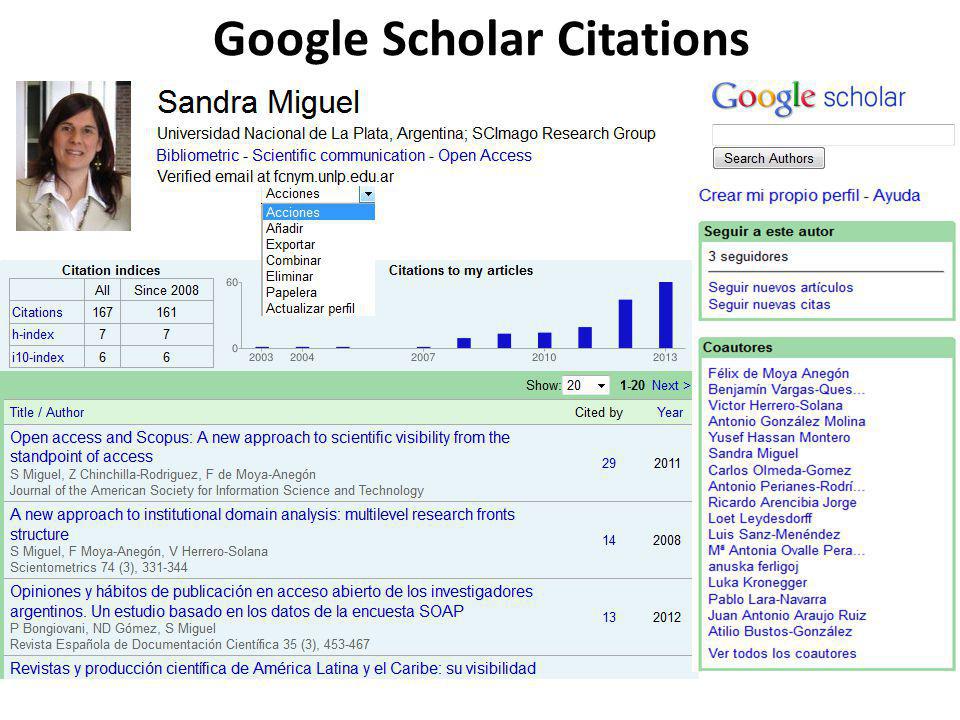
Task: Open the Open Access interest link
Action: pyautogui.click(x=484, y=156)
